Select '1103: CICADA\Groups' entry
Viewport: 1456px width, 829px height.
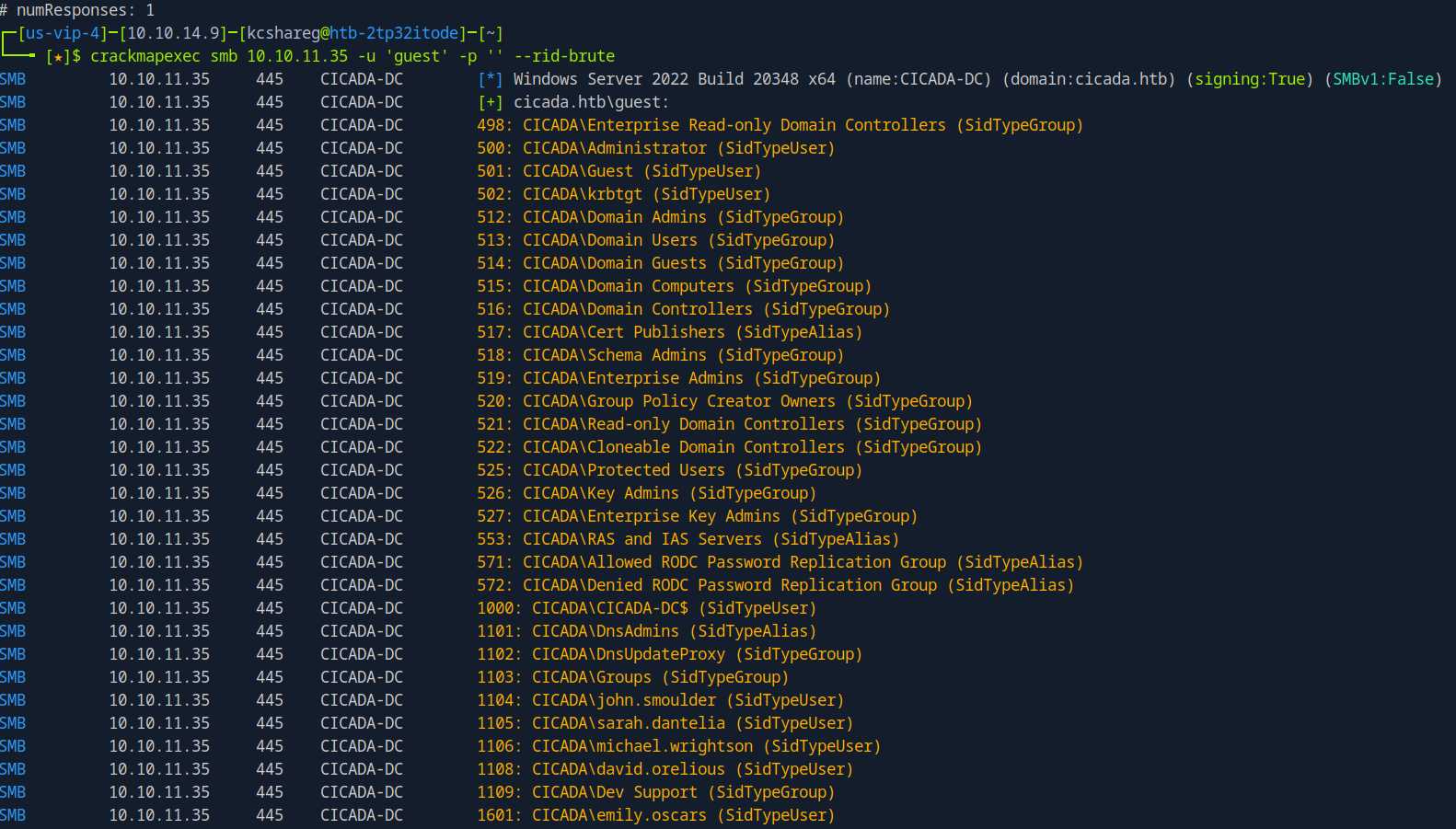point(633,677)
